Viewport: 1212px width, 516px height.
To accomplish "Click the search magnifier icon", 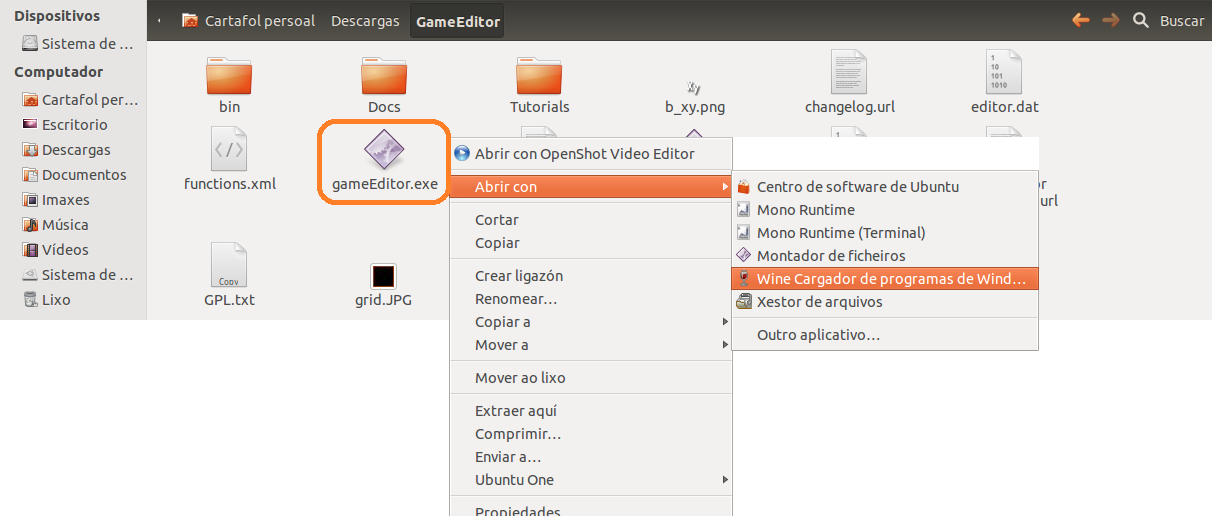I will pos(1140,20).
